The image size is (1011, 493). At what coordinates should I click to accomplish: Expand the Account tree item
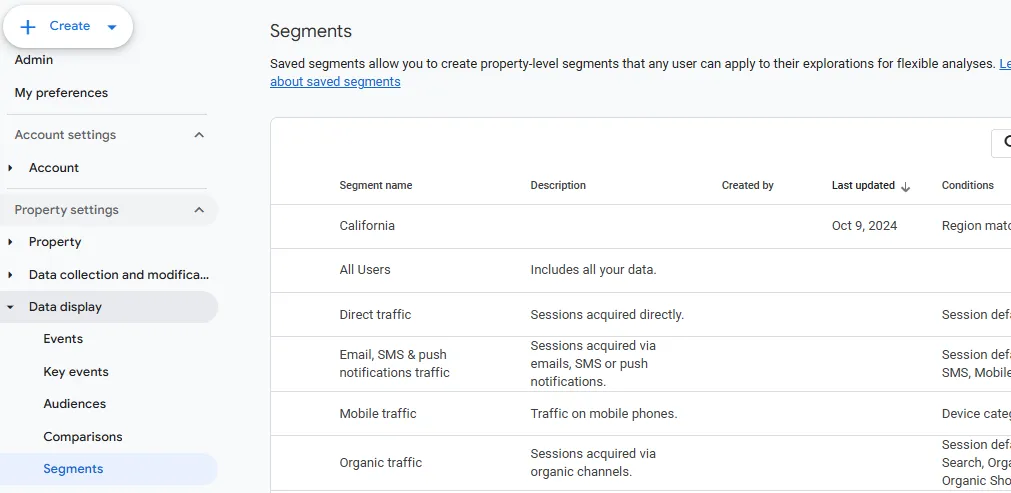click(11, 168)
